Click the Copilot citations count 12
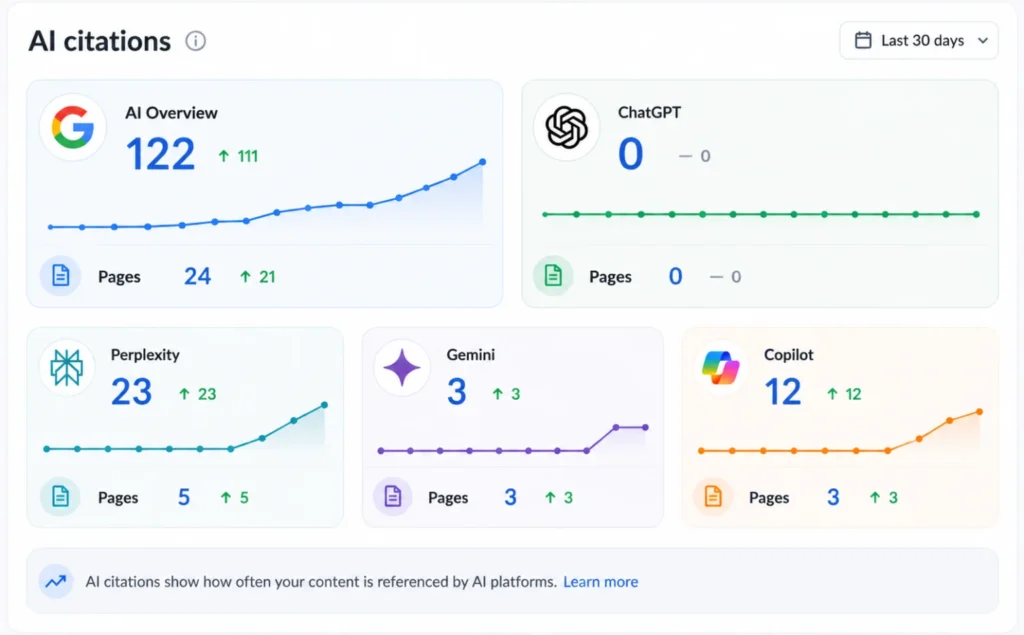Viewport: 1024px width, 635px height. (782, 392)
